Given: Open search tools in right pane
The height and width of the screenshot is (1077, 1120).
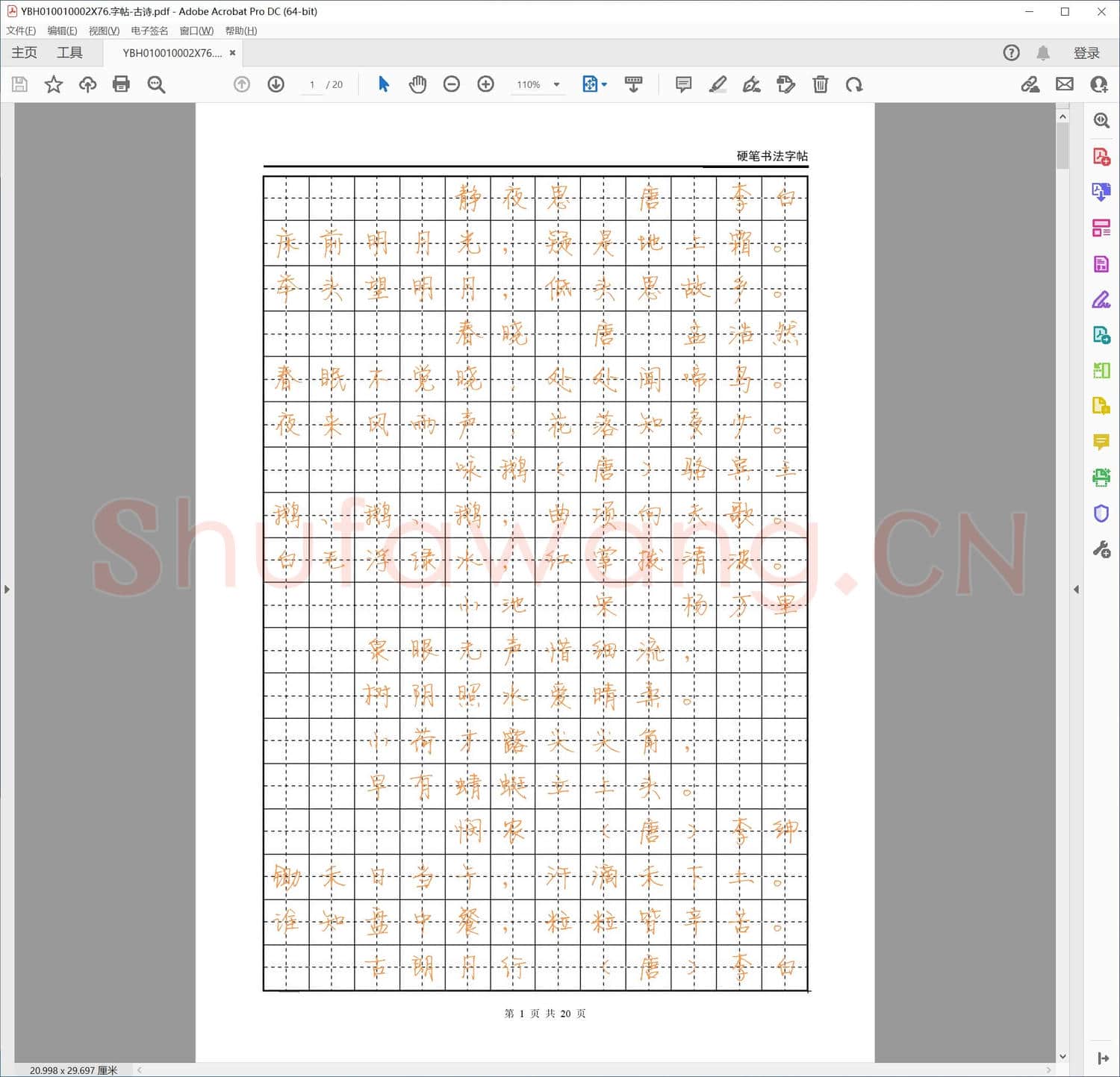Looking at the screenshot, I should [x=1101, y=120].
